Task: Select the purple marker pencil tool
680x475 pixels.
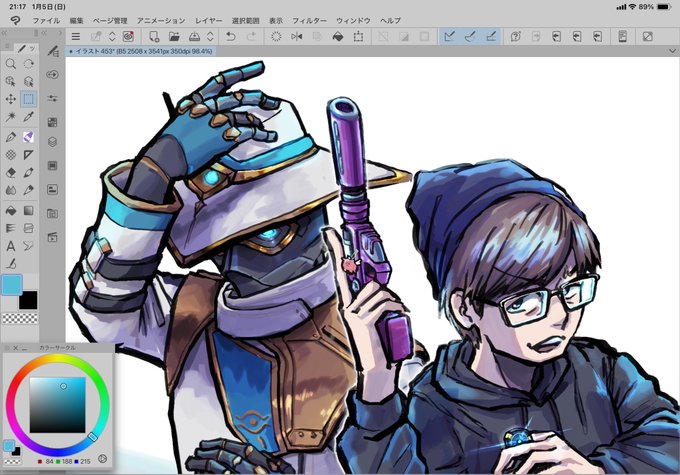Action: point(29,138)
